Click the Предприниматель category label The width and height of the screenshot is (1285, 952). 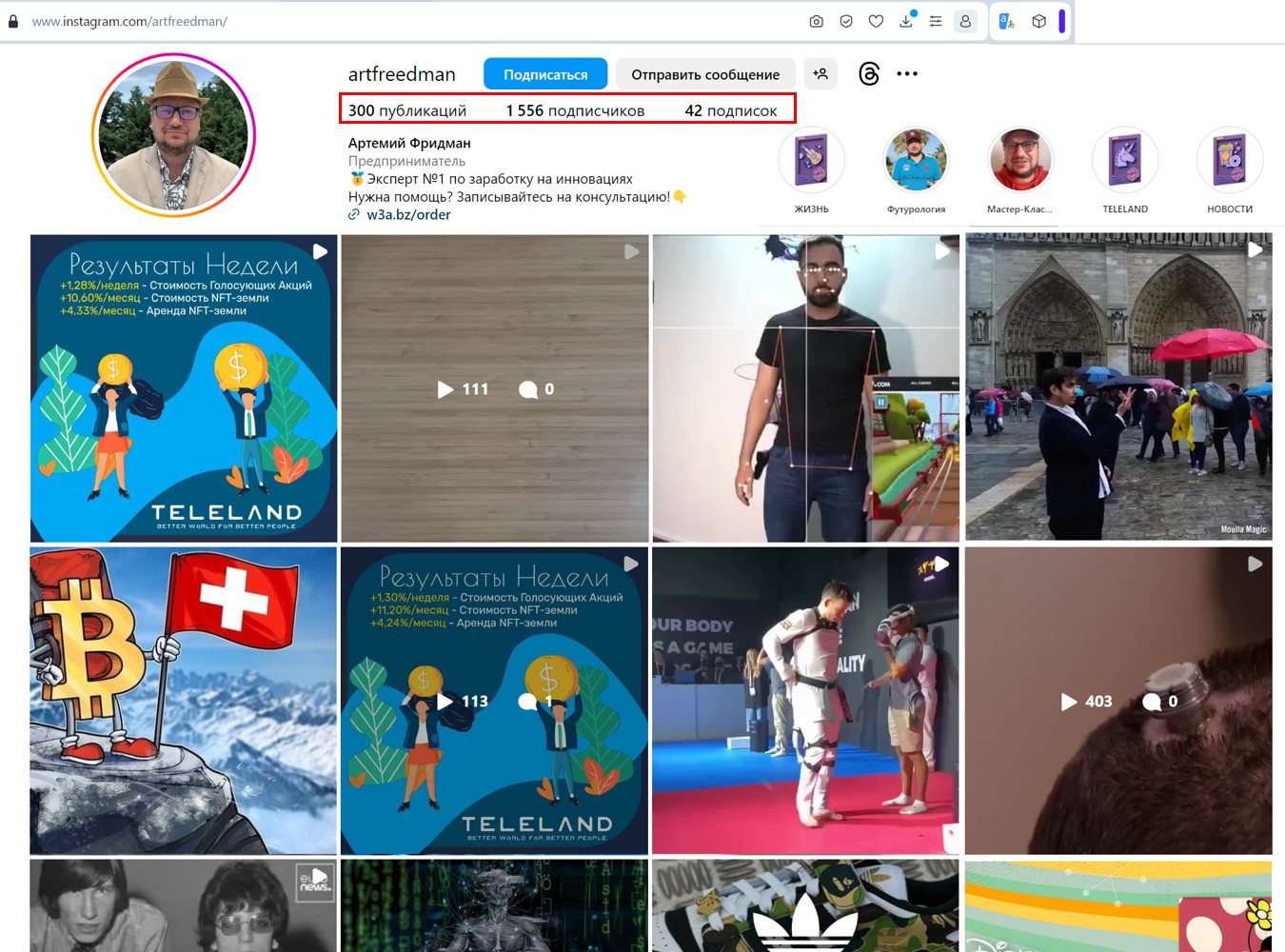click(406, 161)
